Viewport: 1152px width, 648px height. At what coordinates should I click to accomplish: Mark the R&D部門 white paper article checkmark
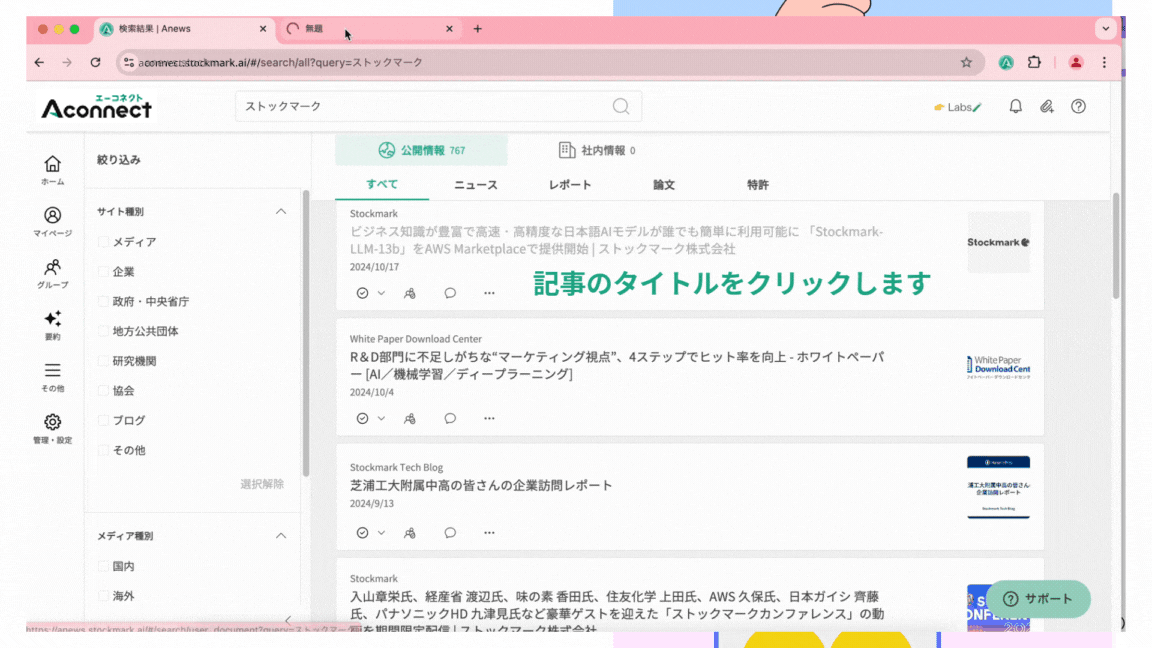click(x=362, y=418)
